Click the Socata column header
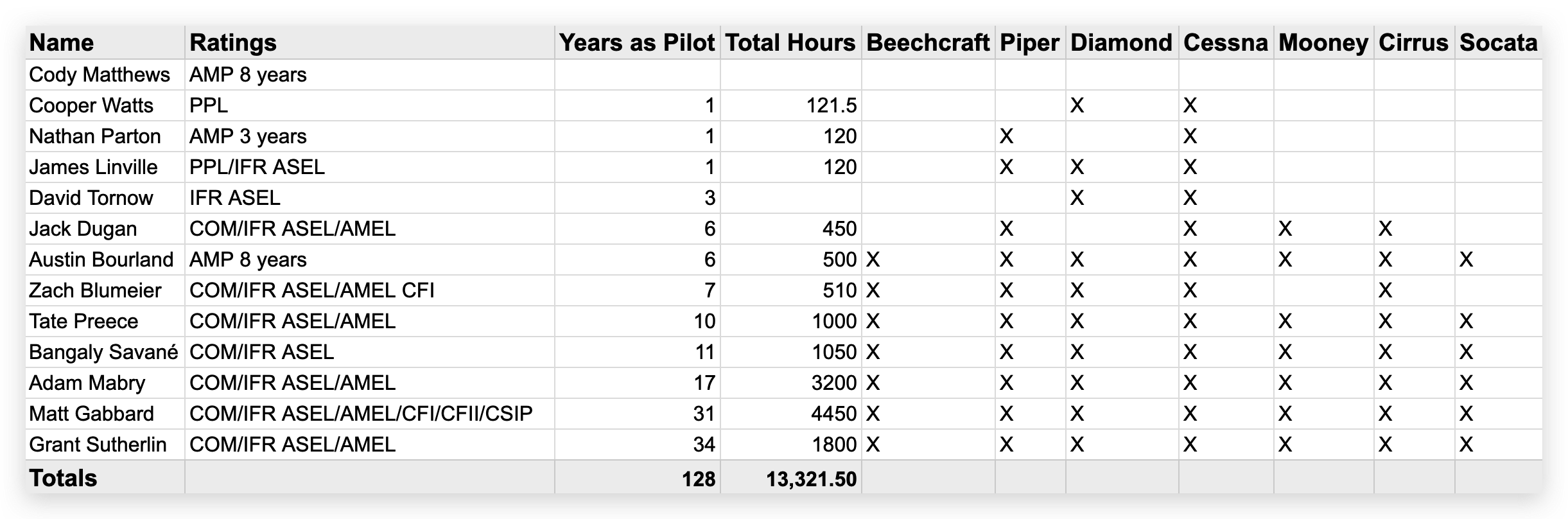This screenshot has height=519, width=1568. pyautogui.click(x=1499, y=42)
